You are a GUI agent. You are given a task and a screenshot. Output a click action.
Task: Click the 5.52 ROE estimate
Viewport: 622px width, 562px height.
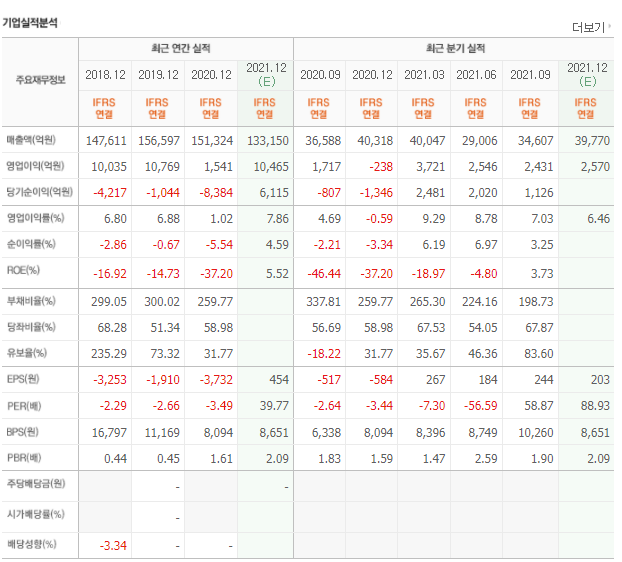pyautogui.click(x=277, y=274)
